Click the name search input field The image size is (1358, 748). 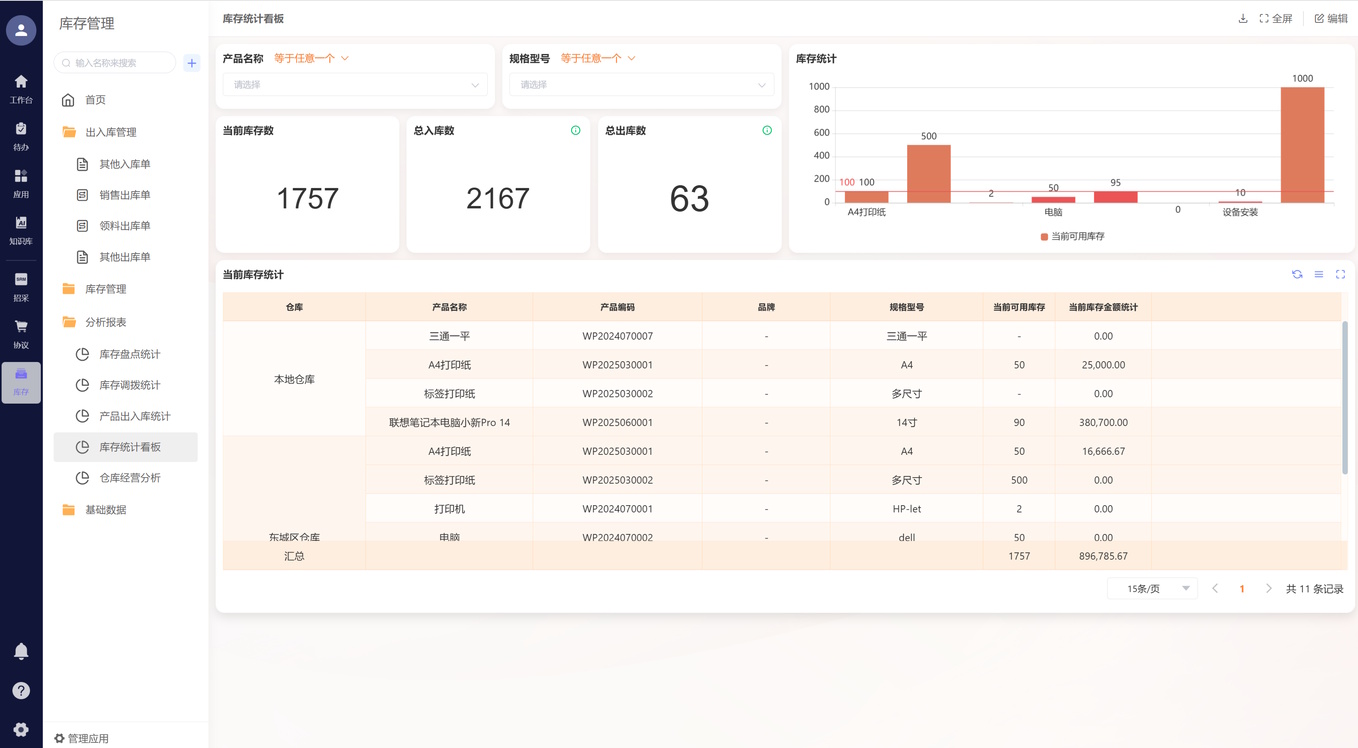(118, 63)
